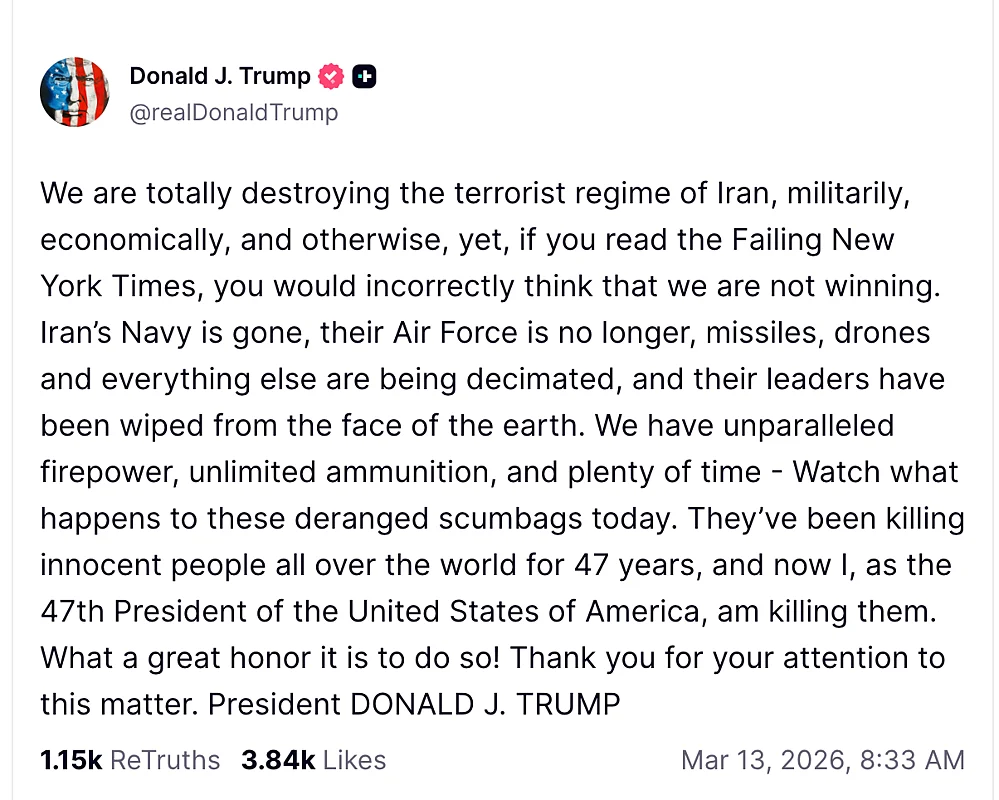This screenshot has height=800, width=999.
Task: Open the profile via the flag-painted avatar
Action: point(74,91)
